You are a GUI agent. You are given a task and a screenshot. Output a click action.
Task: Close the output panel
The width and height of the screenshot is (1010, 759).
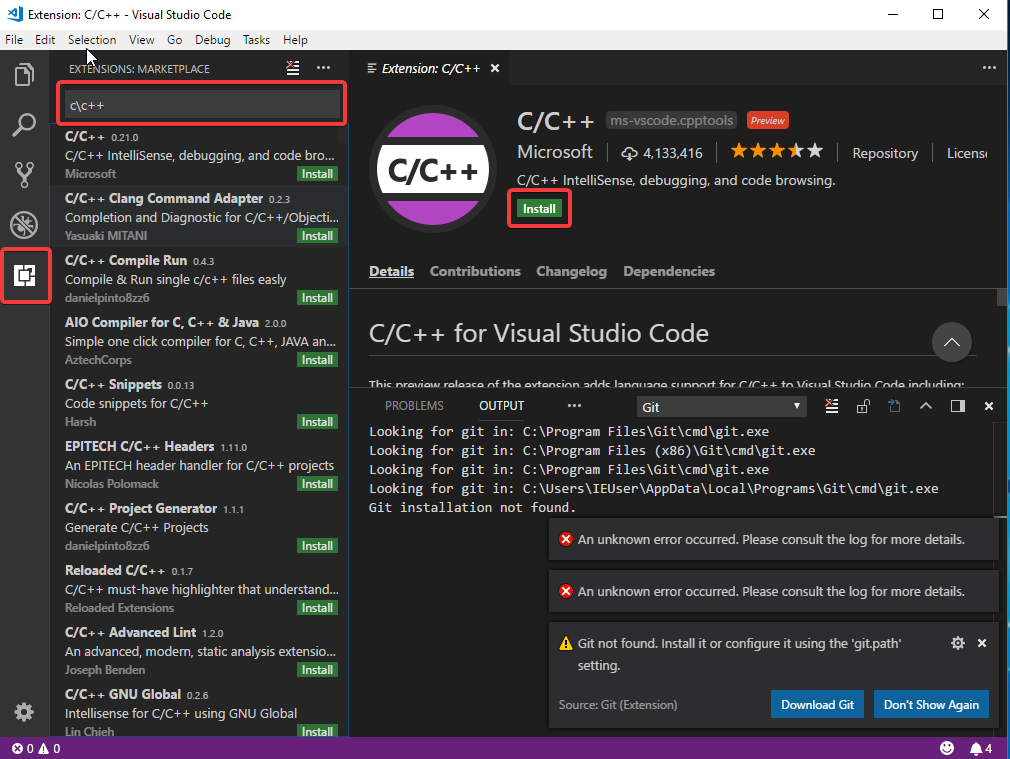[989, 406]
